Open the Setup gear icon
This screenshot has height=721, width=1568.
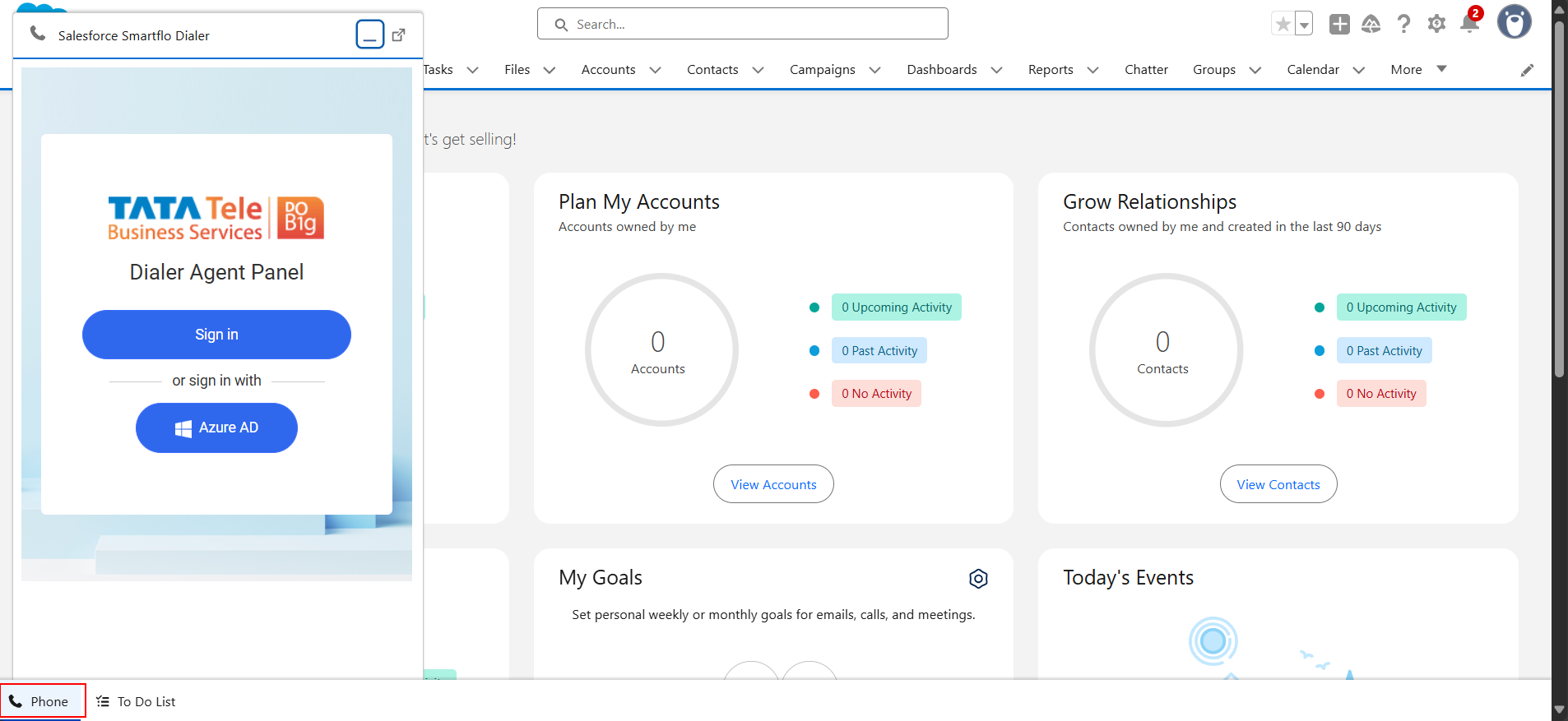tap(1436, 24)
